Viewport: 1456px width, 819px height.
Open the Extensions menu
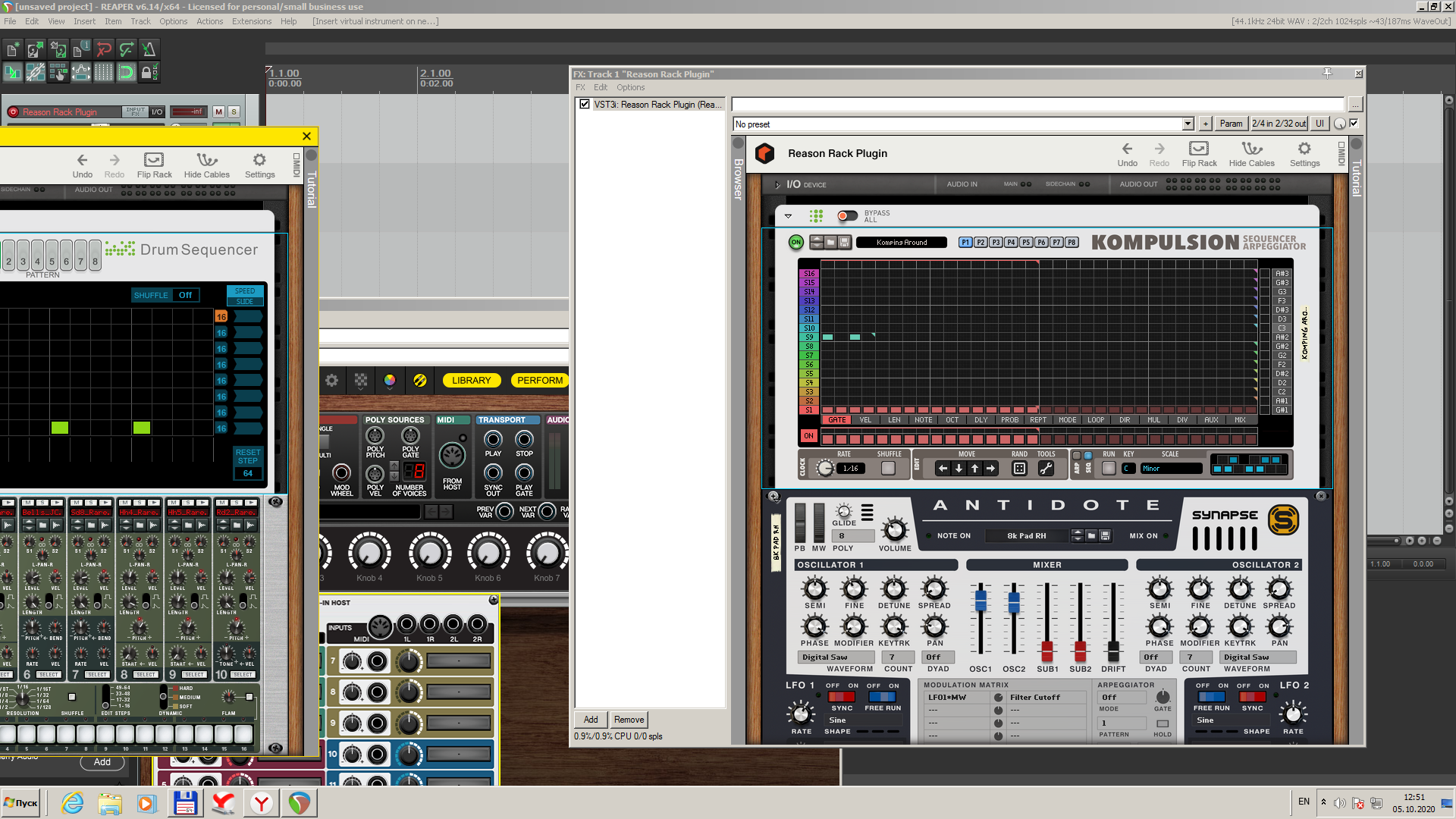(x=251, y=21)
